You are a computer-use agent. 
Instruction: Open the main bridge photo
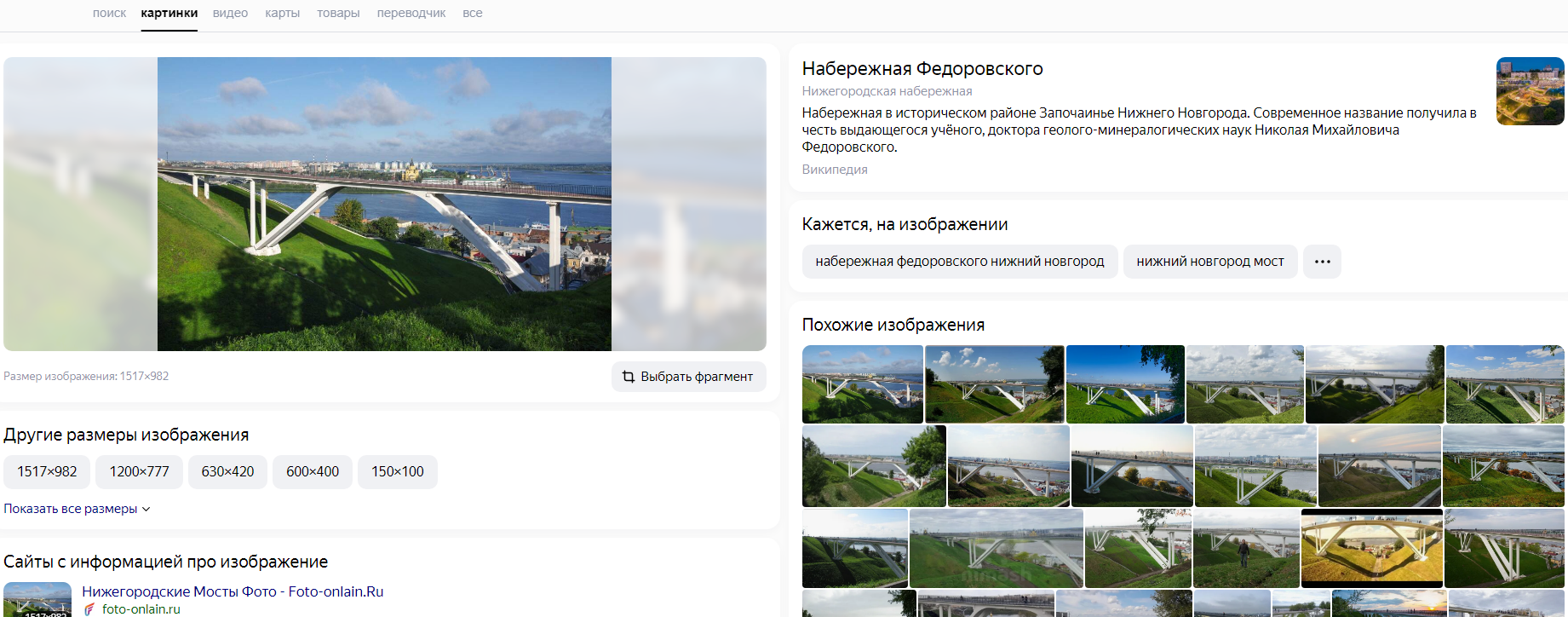click(x=384, y=204)
